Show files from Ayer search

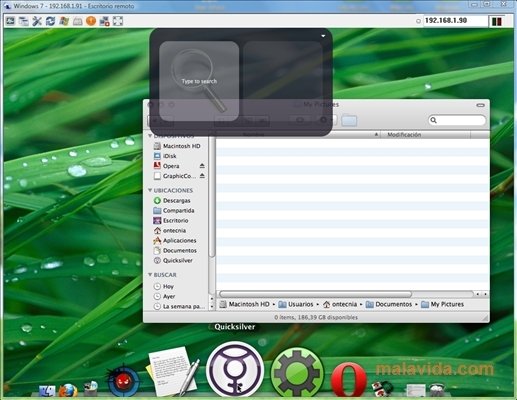pos(165,296)
